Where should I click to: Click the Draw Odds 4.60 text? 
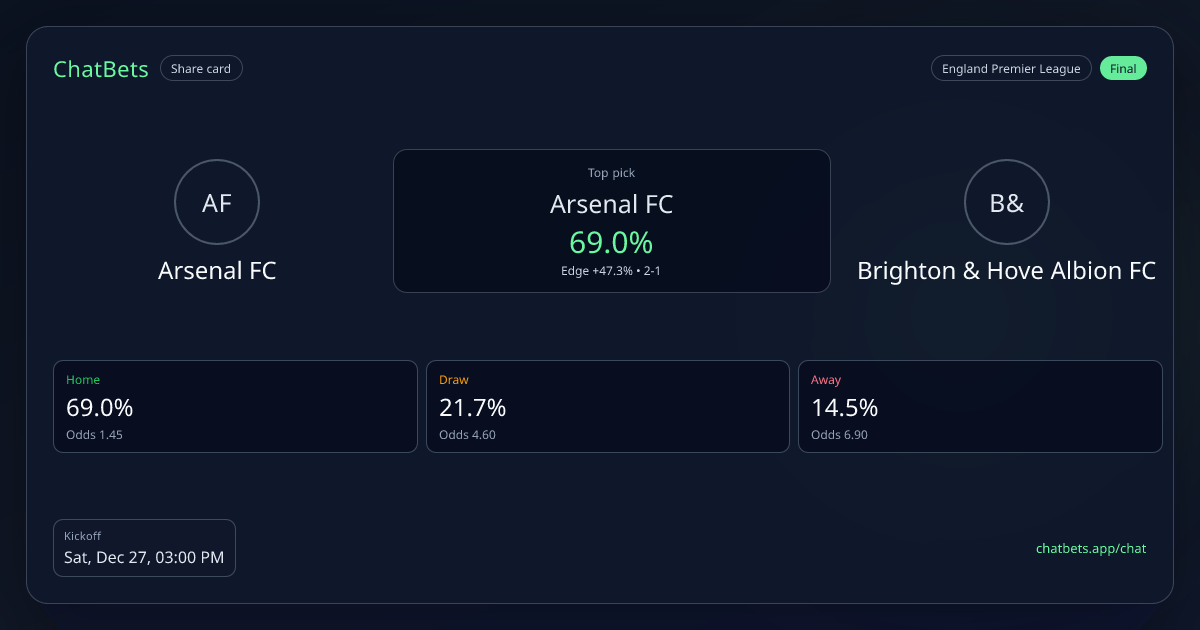tap(467, 435)
